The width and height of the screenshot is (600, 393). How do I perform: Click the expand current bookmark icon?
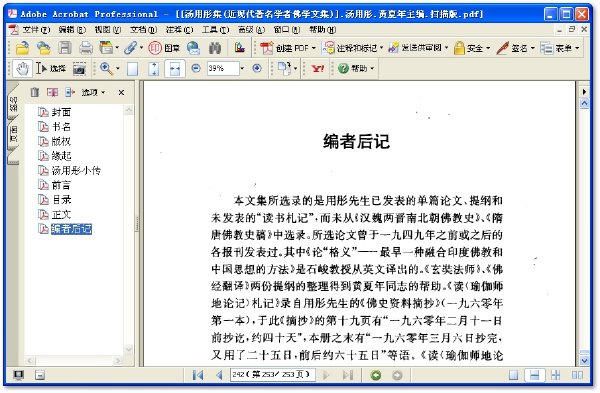tap(70, 92)
